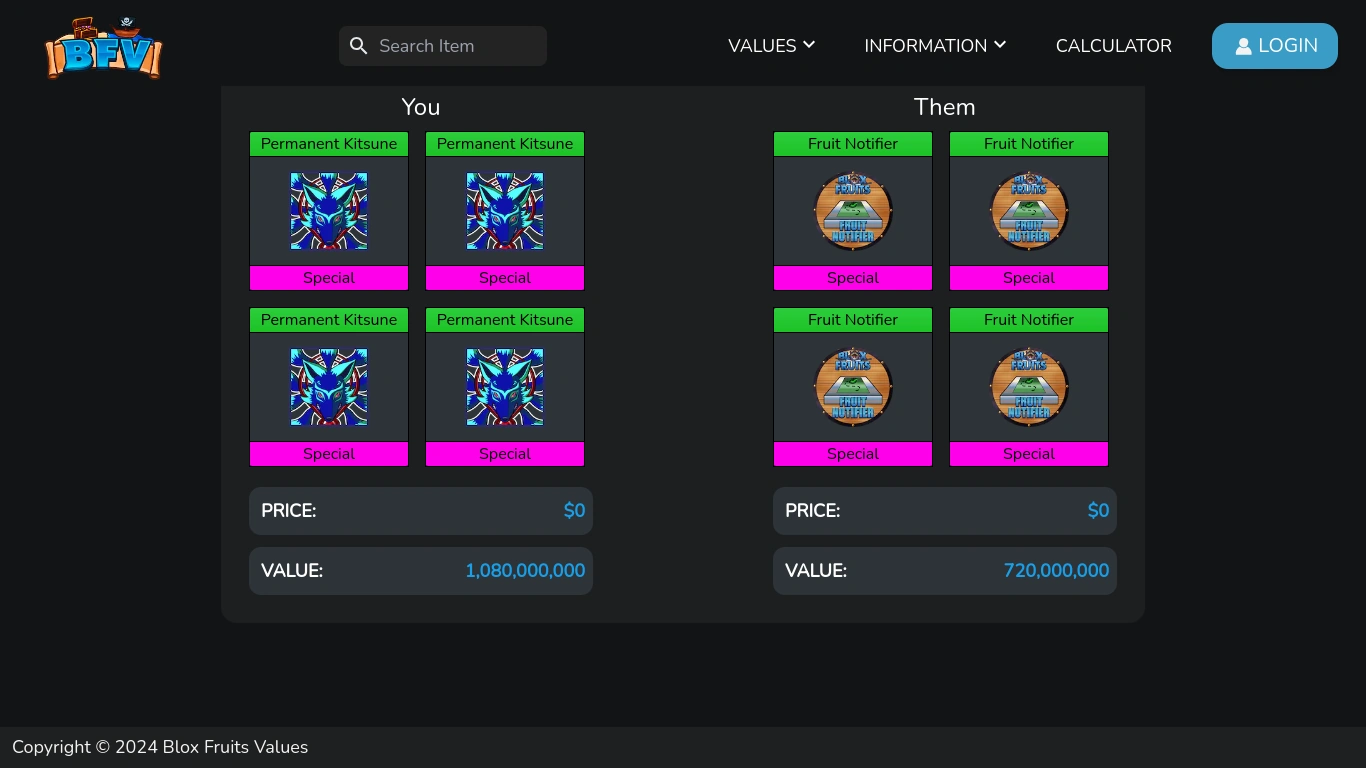
Task: Click the LOGIN button
Action: [1275, 46]
